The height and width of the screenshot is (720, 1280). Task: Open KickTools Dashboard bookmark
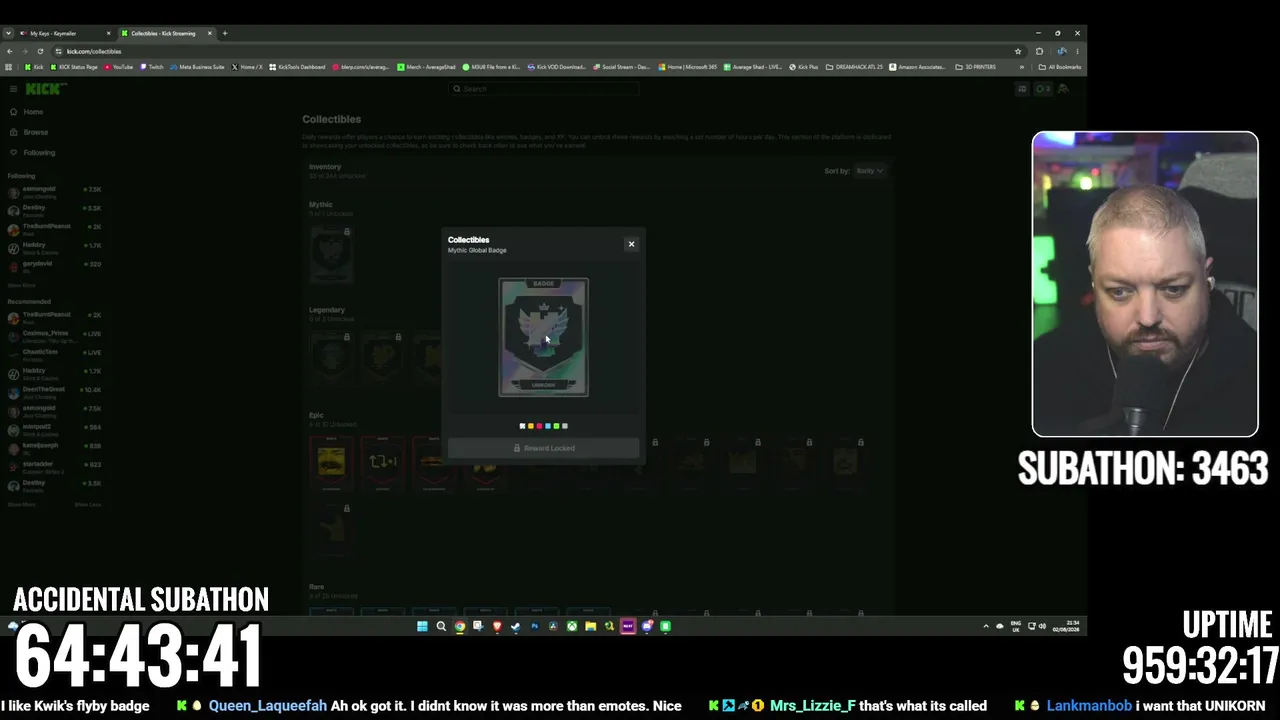click(297, 67)
